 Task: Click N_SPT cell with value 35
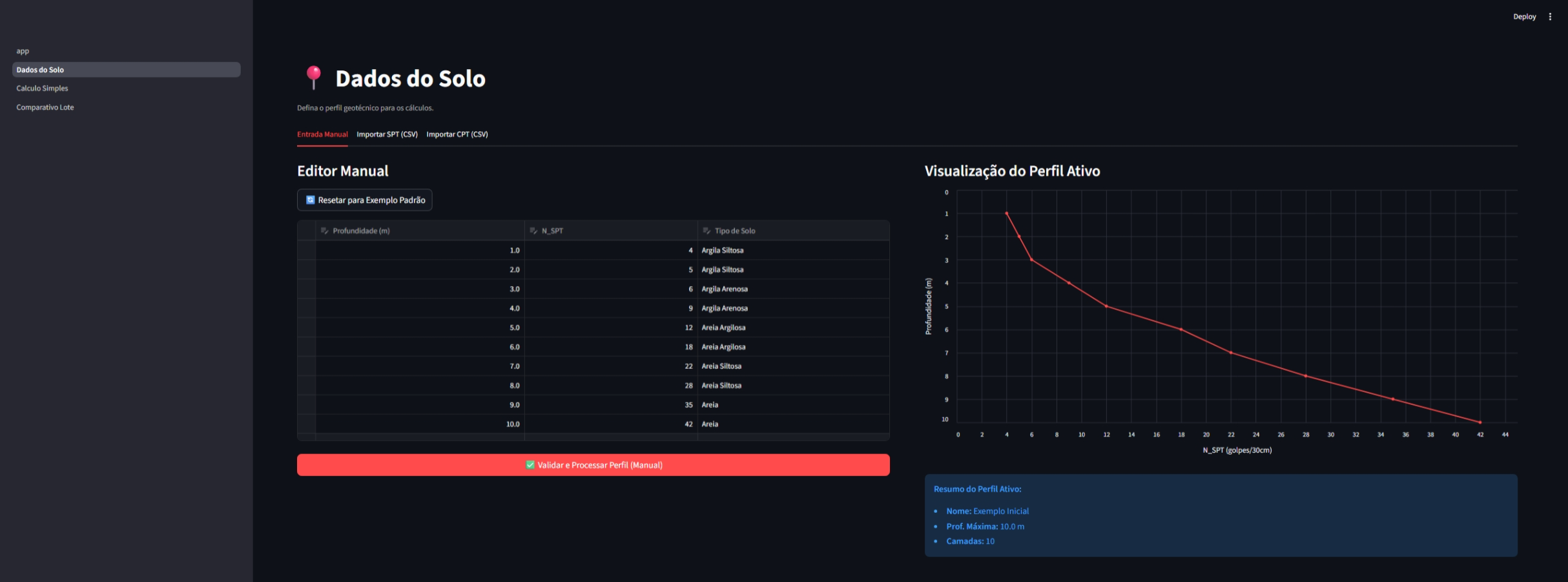pyautogui.click(x=611, y=405)
